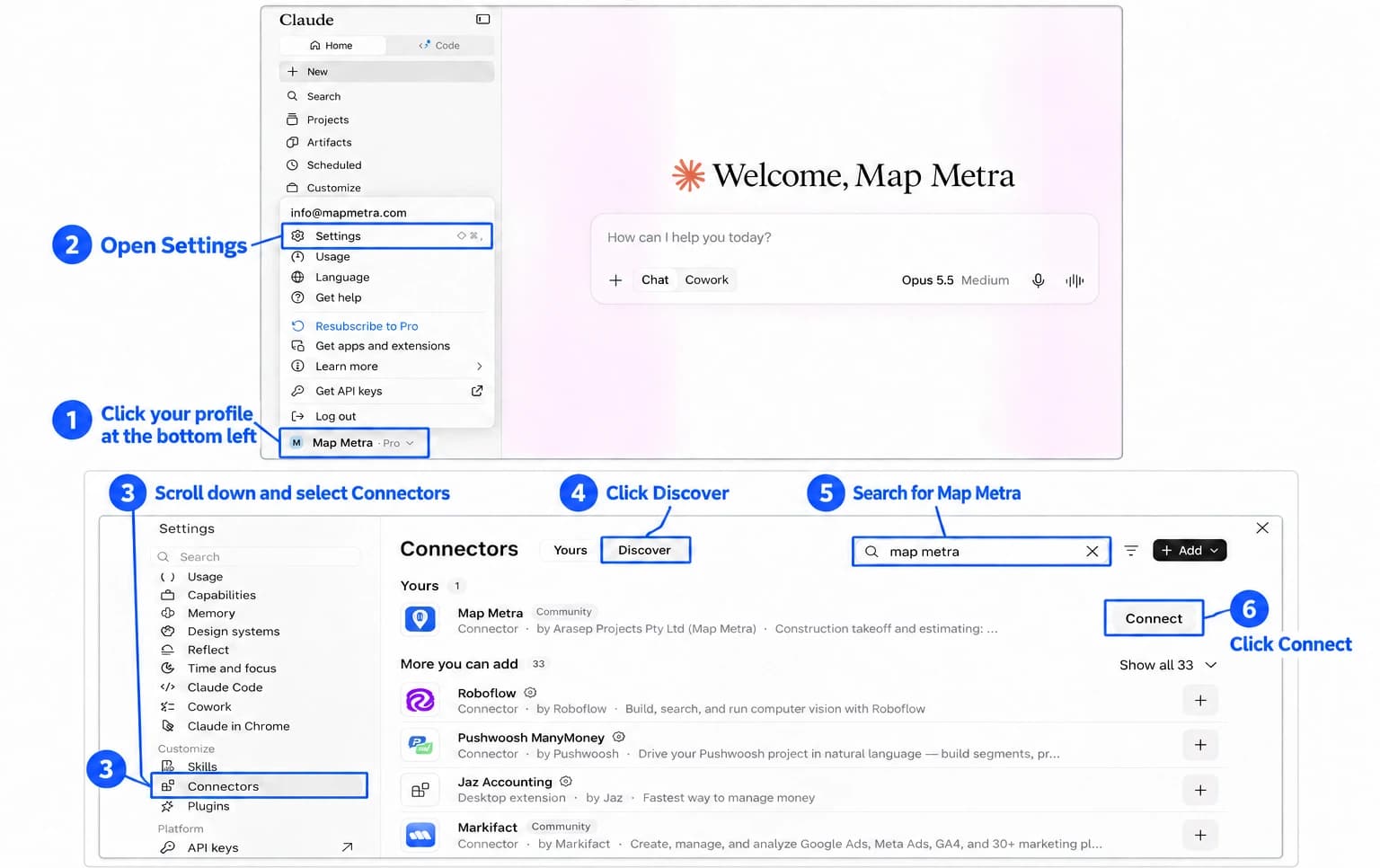Open Time and focus settings

257,669
